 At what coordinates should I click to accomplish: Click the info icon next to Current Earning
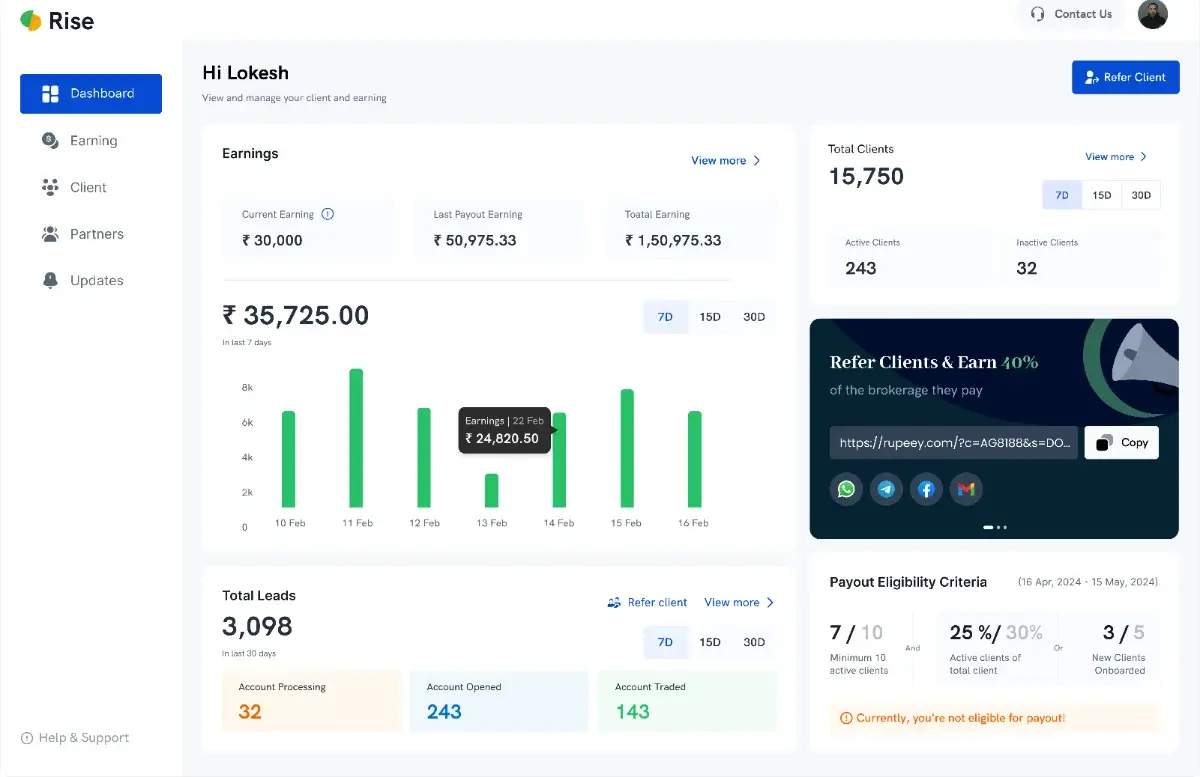point(327,214)
